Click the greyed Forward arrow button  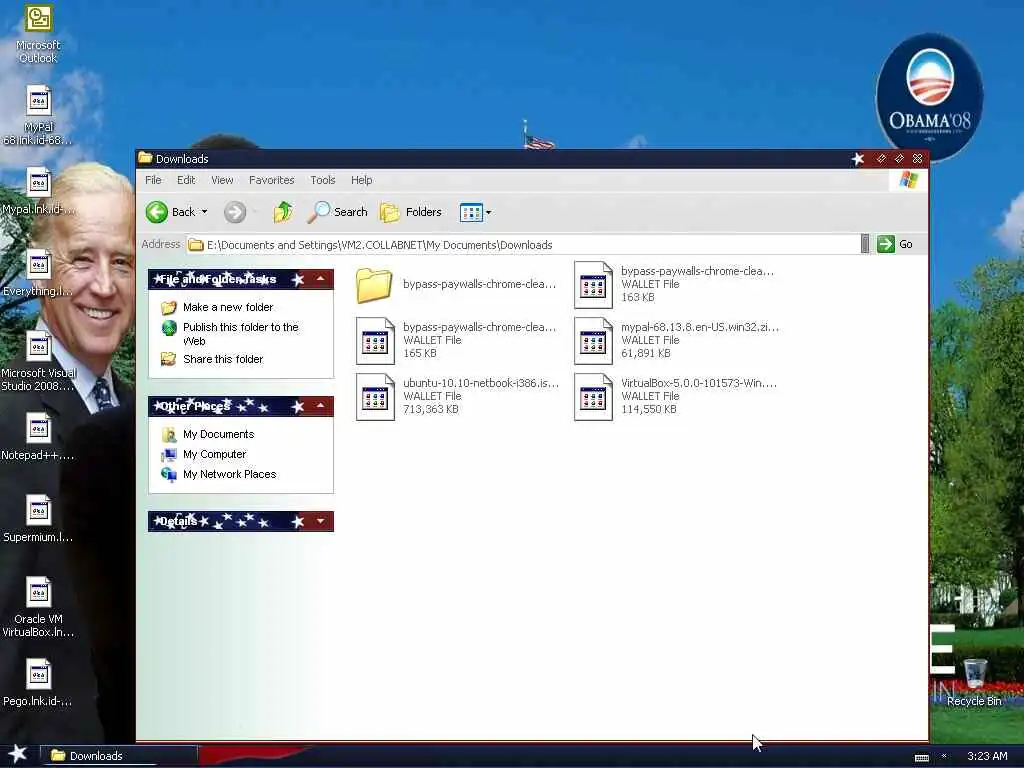[x=235, y=212]
